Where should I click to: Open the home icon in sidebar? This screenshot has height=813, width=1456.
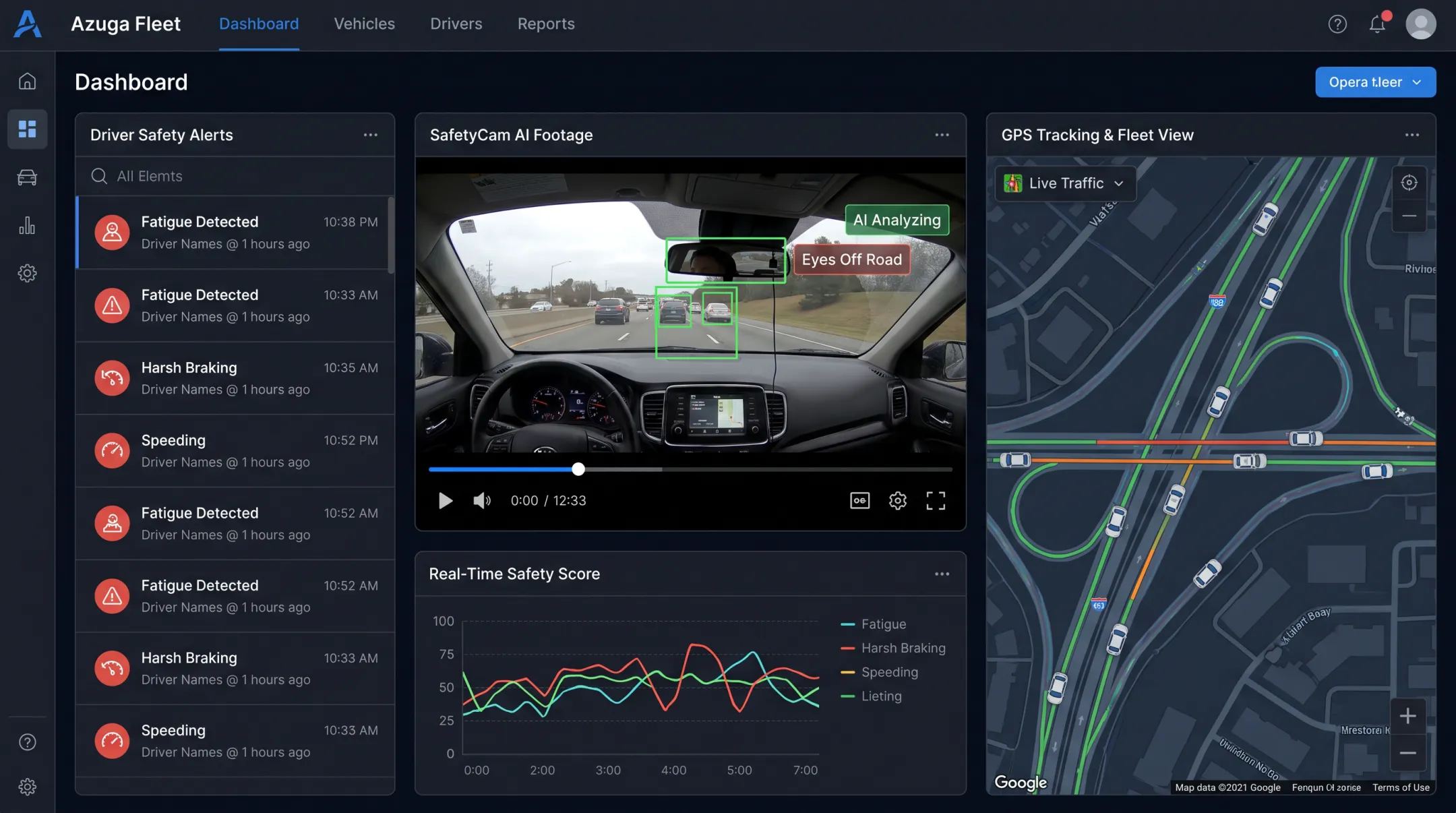click(x=27, y=81)
